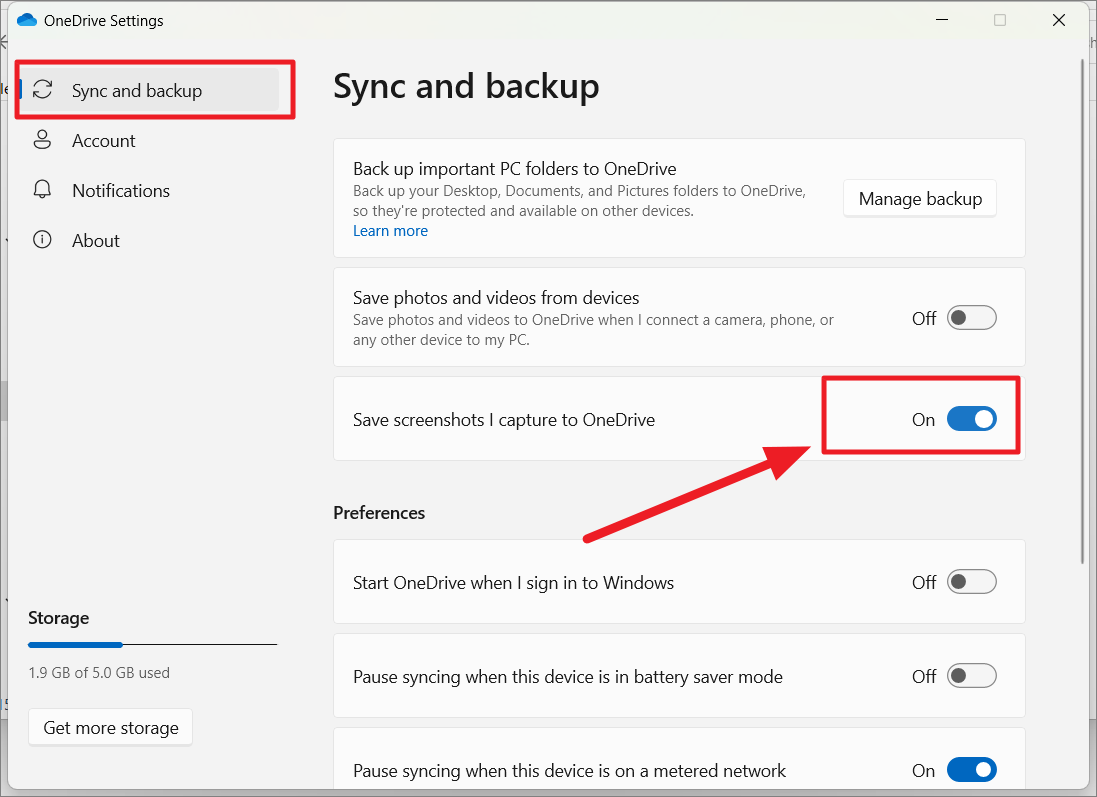The image size is (1097, 797).
Task: Click the OneDrive cloud icon in titlebar
Action: point(25,19)
